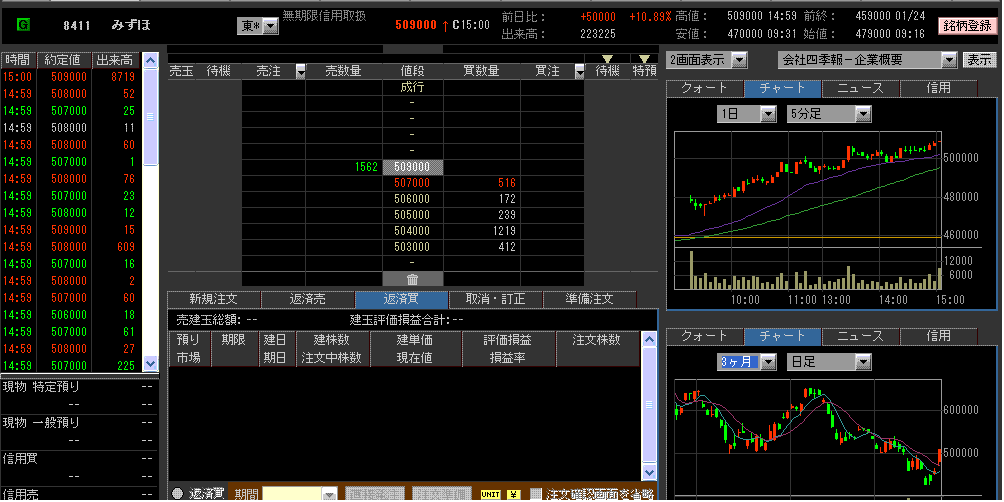Open the ニュース tab in upper chart panel

[859, 88]
